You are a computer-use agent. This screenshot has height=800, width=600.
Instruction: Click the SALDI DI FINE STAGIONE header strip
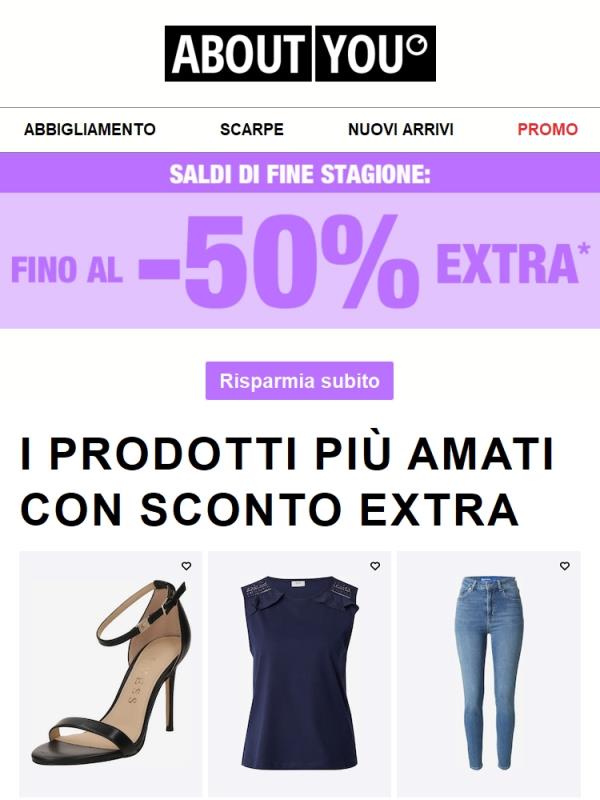point(300,173)
